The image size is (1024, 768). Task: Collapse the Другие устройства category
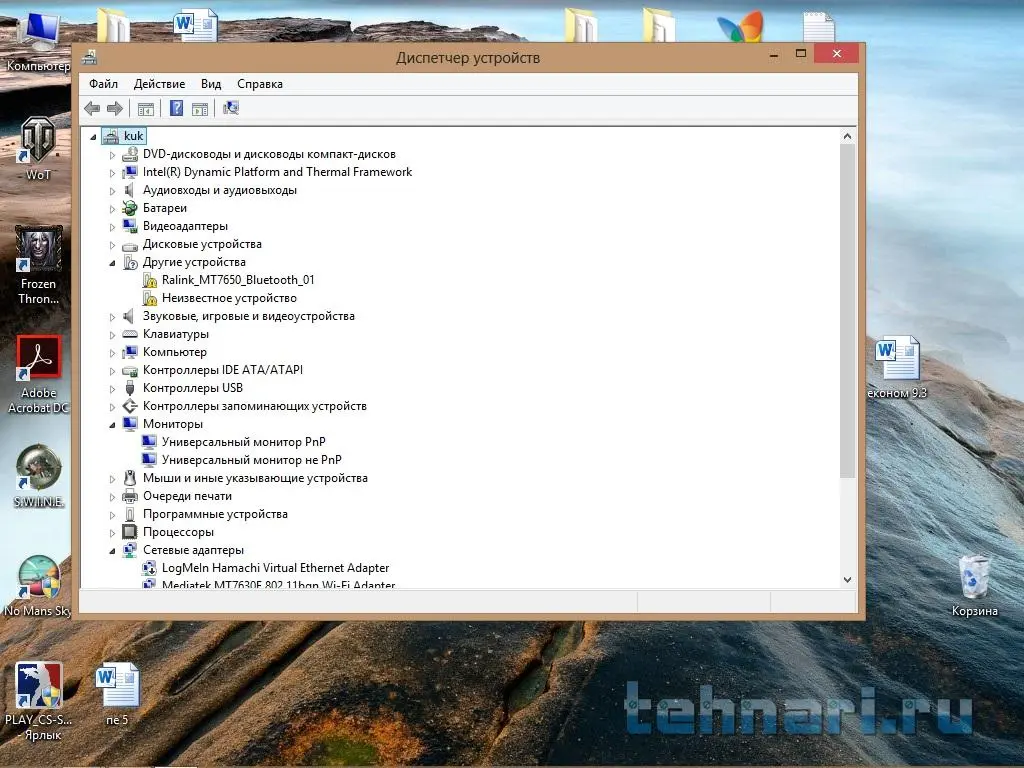112,263
